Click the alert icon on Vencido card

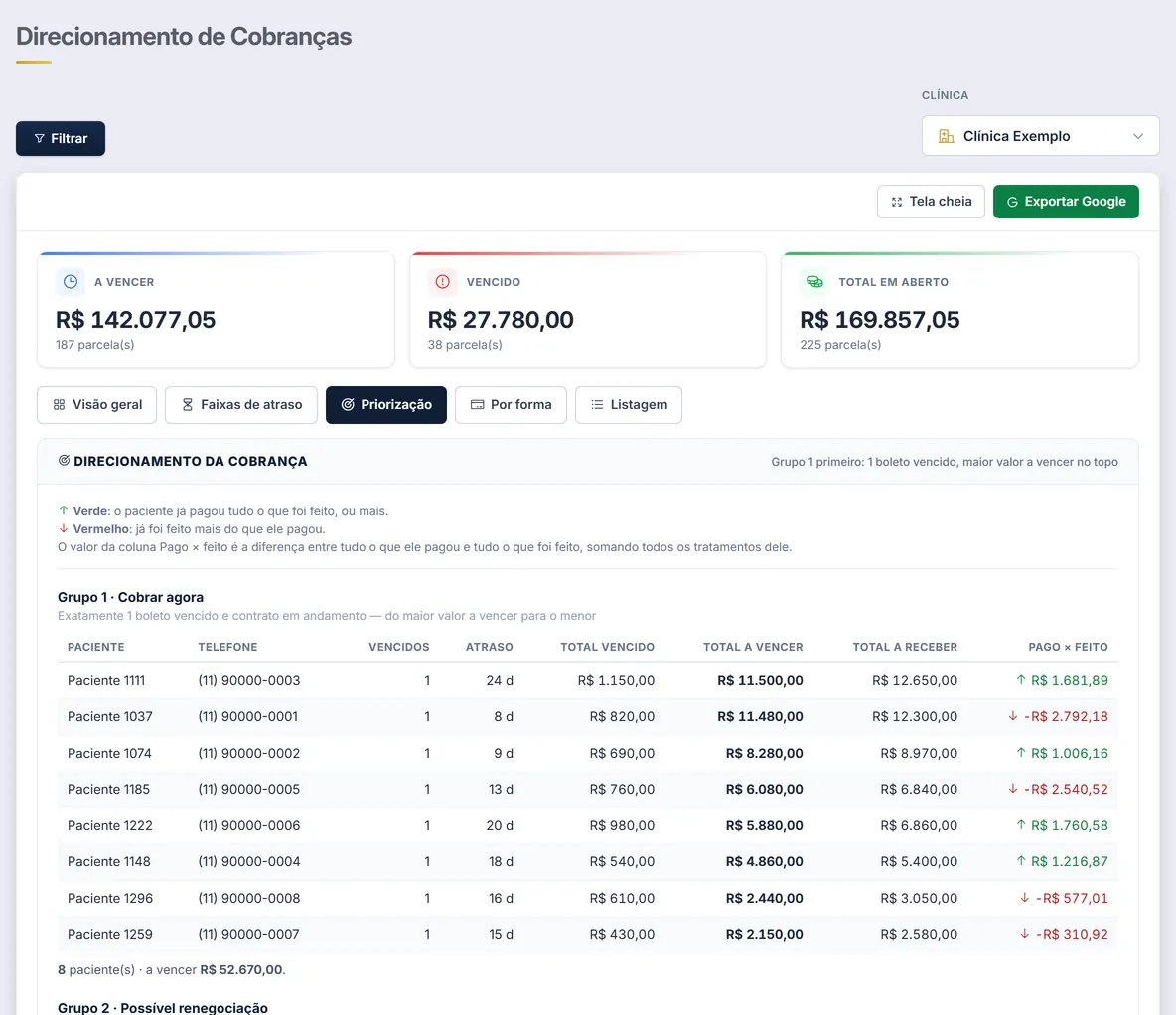point(443,282)
